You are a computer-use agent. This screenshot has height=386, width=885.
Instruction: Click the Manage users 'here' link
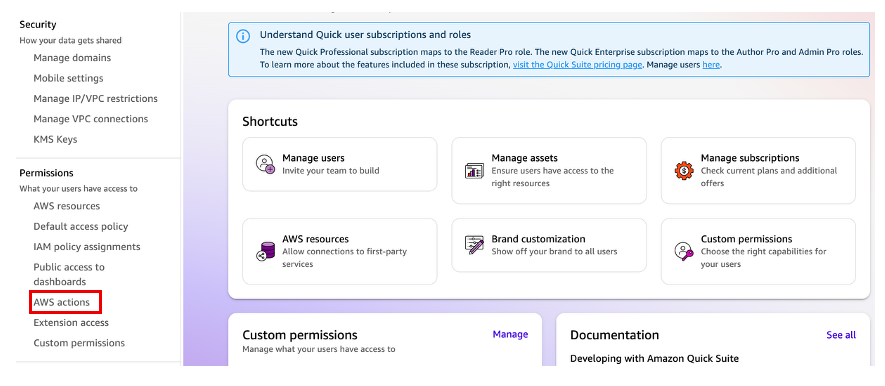(711, 64)
